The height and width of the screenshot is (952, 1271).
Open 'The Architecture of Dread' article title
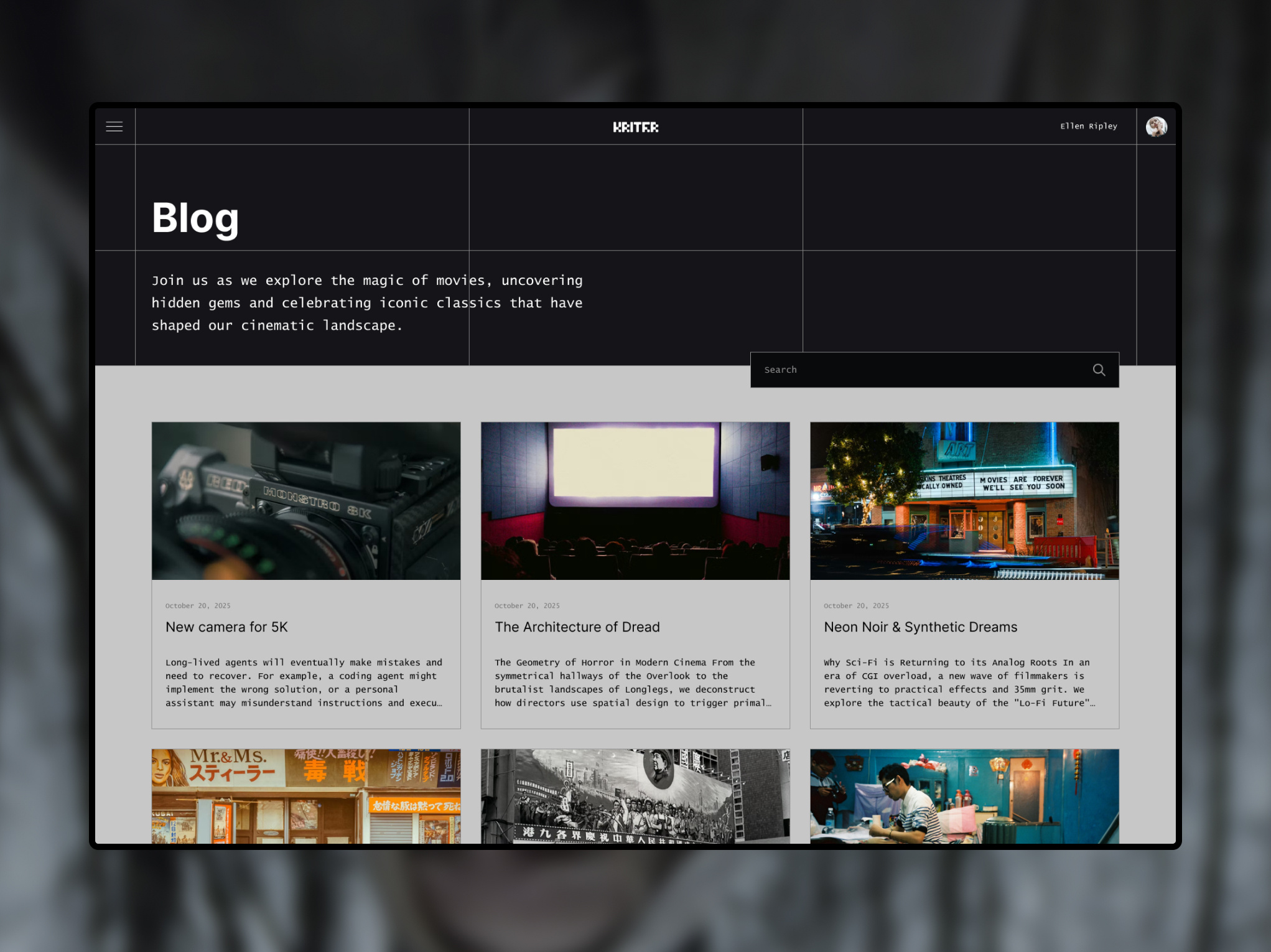tap(577, 627)
